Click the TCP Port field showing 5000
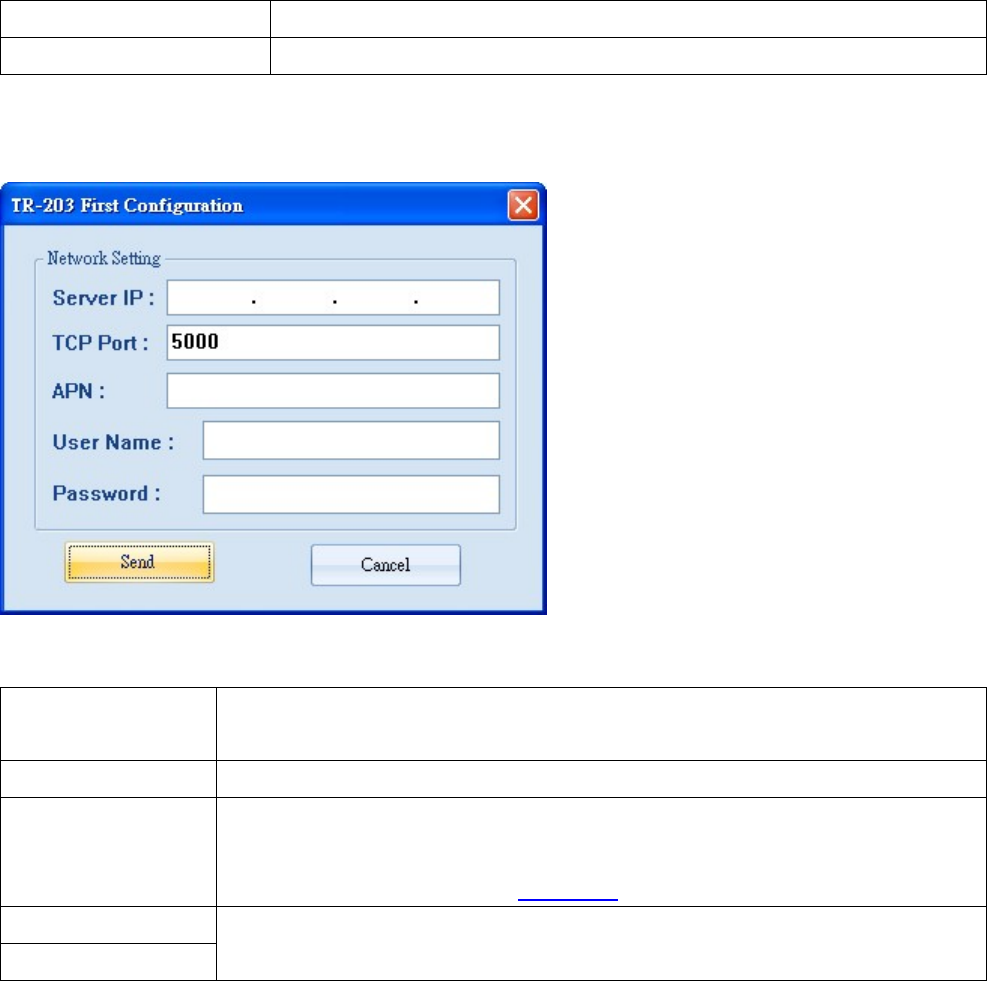 (x=333, y=343)
